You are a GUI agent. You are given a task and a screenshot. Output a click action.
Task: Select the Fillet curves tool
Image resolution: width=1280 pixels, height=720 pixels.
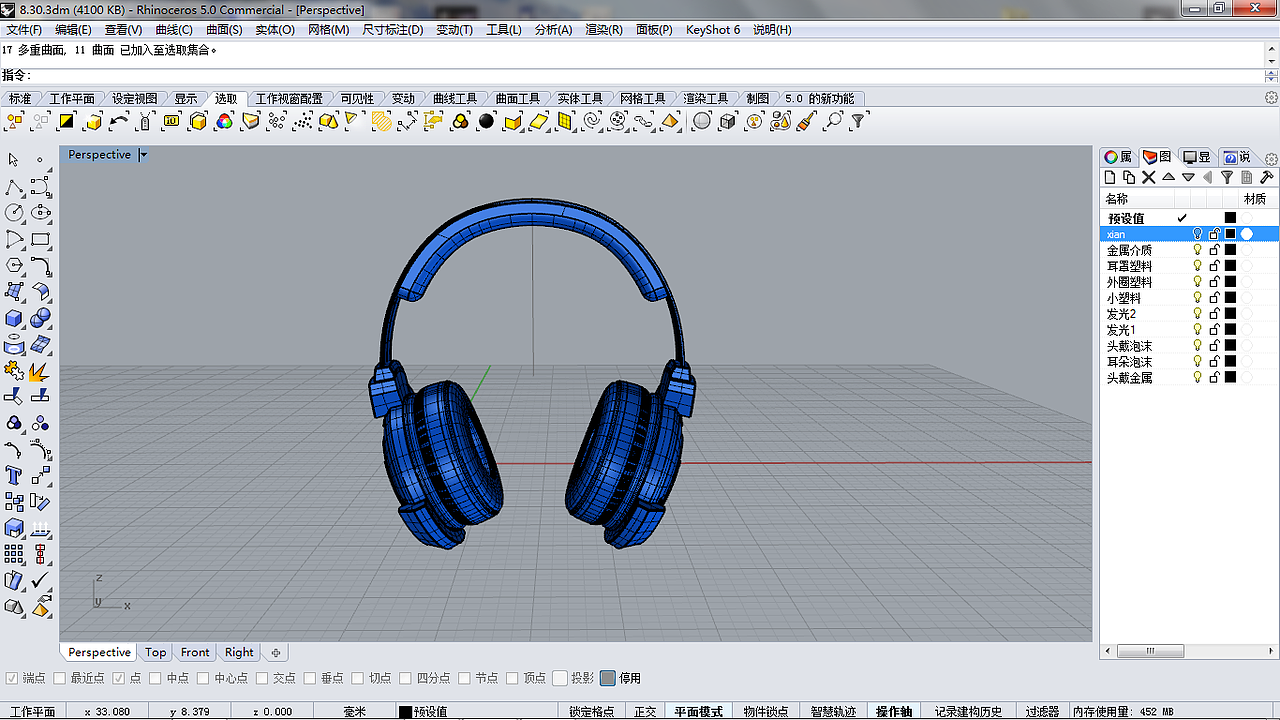click(x=41, y=266)
